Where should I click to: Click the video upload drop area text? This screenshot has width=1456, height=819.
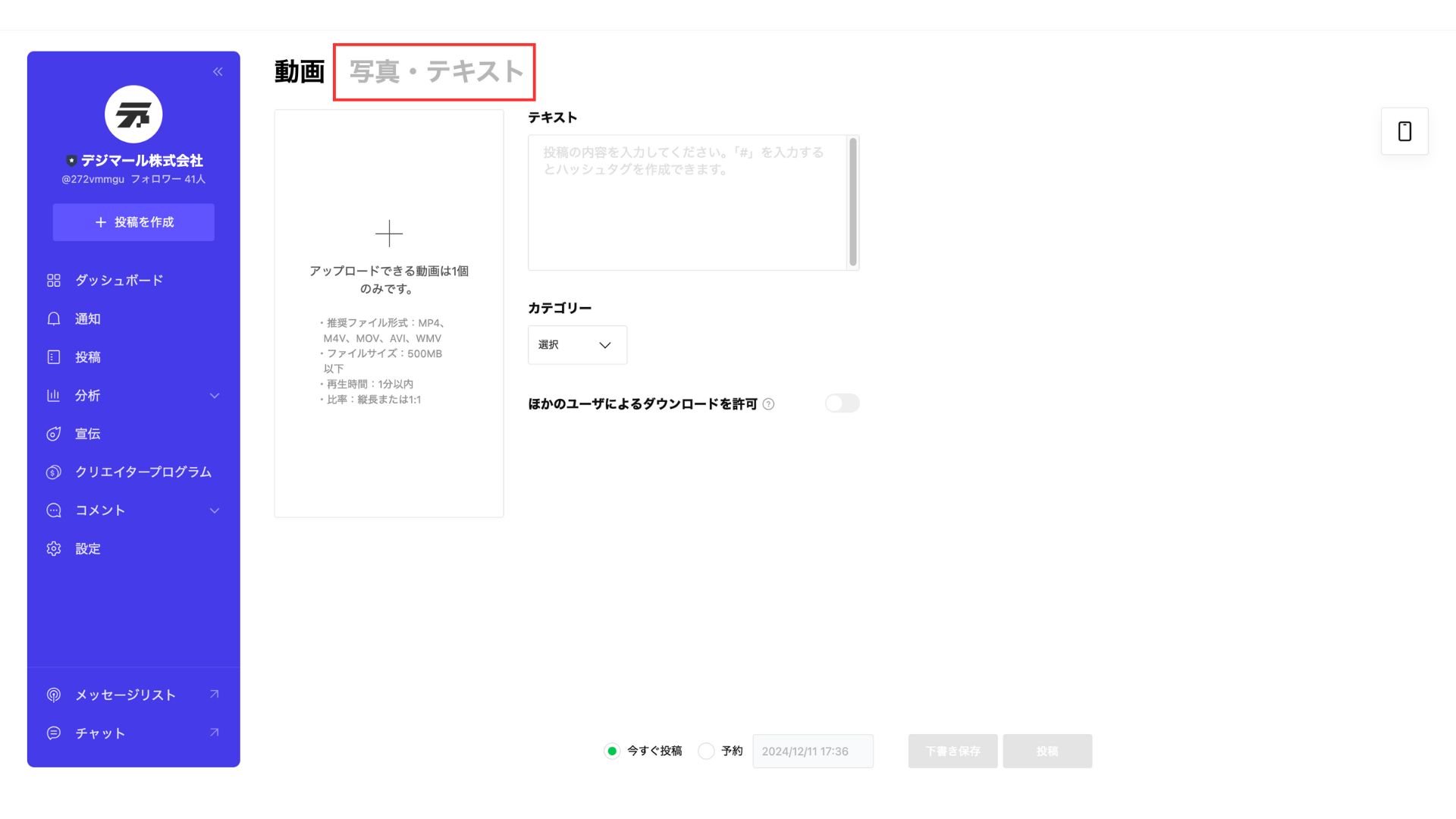[x=388, y=280]
